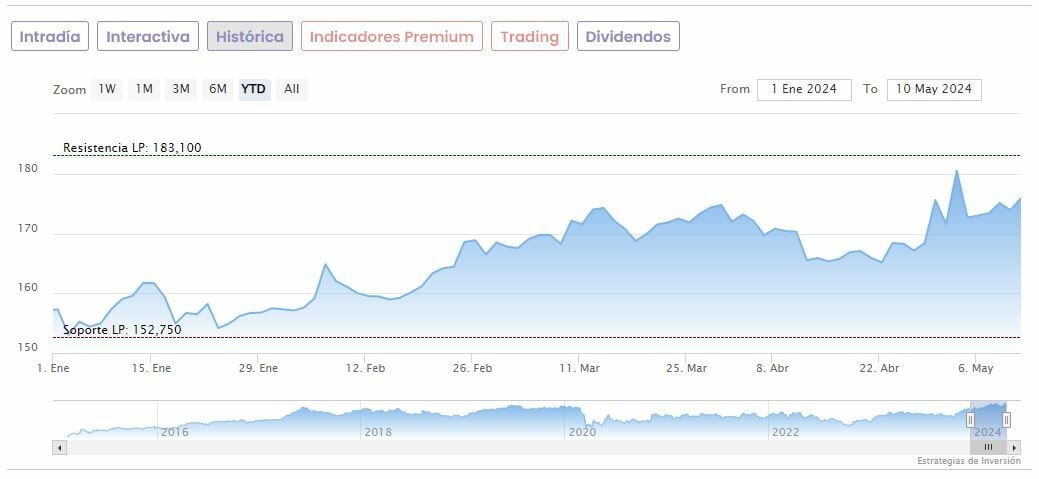Click the navigator scrollbar left arrow
This screenshot has height=479, width=1039.
coord(59,448)
